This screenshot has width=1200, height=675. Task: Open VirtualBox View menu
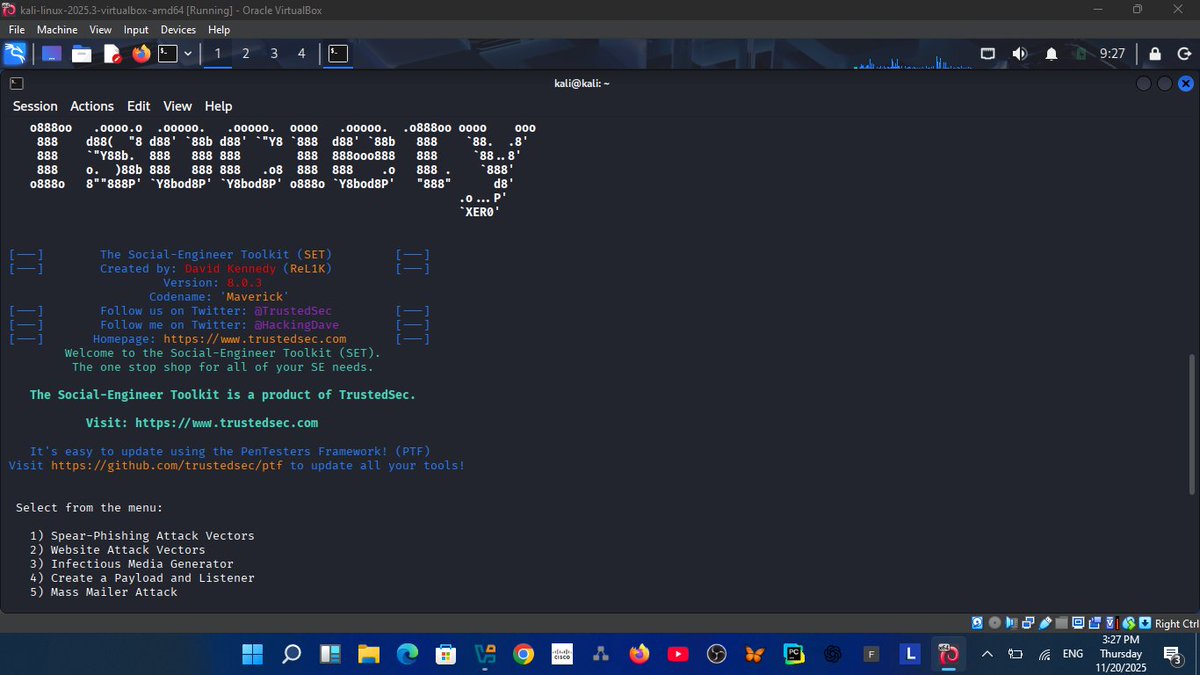coord(101,30)
